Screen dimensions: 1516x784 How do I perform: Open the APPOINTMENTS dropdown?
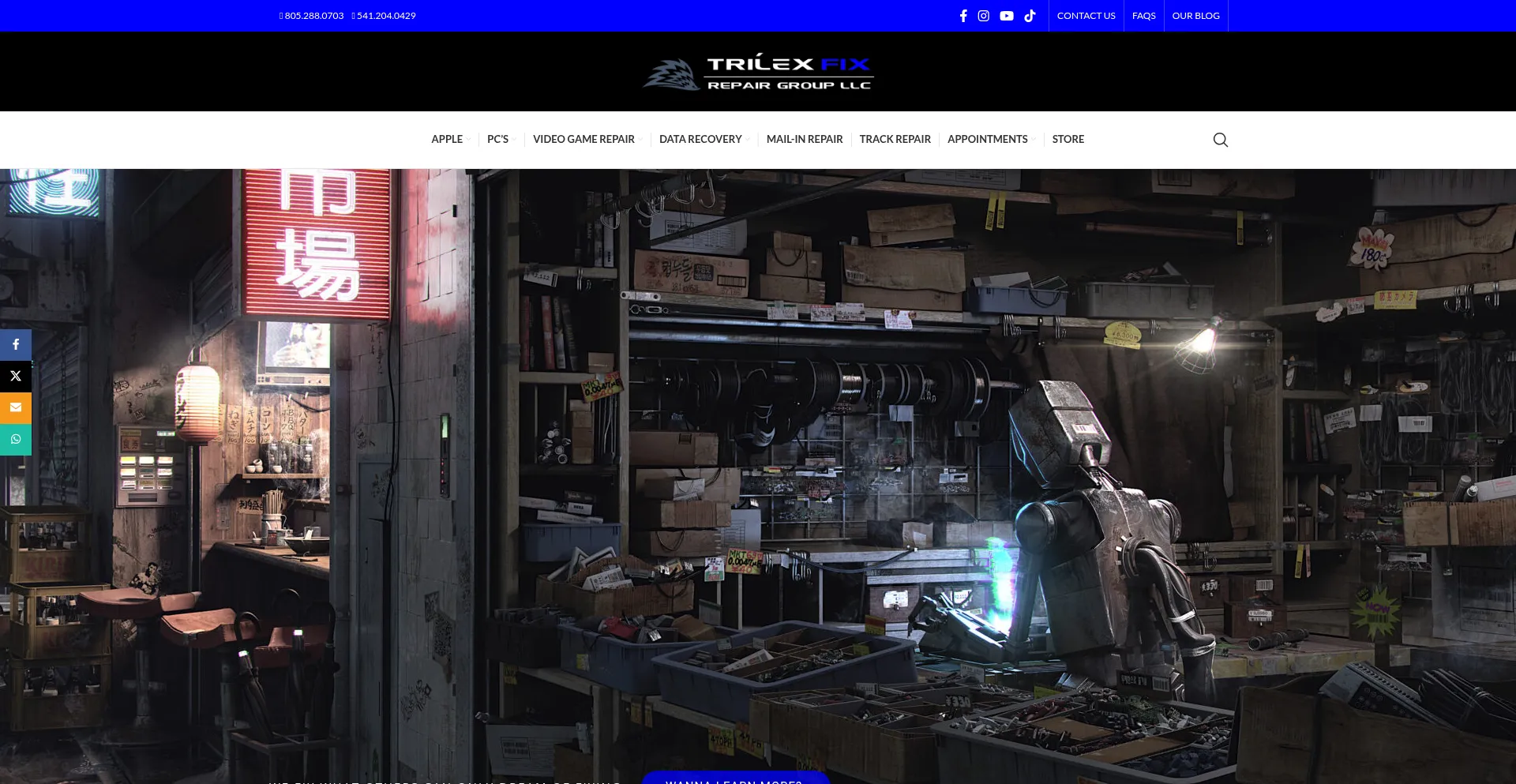tap(988, 139)
